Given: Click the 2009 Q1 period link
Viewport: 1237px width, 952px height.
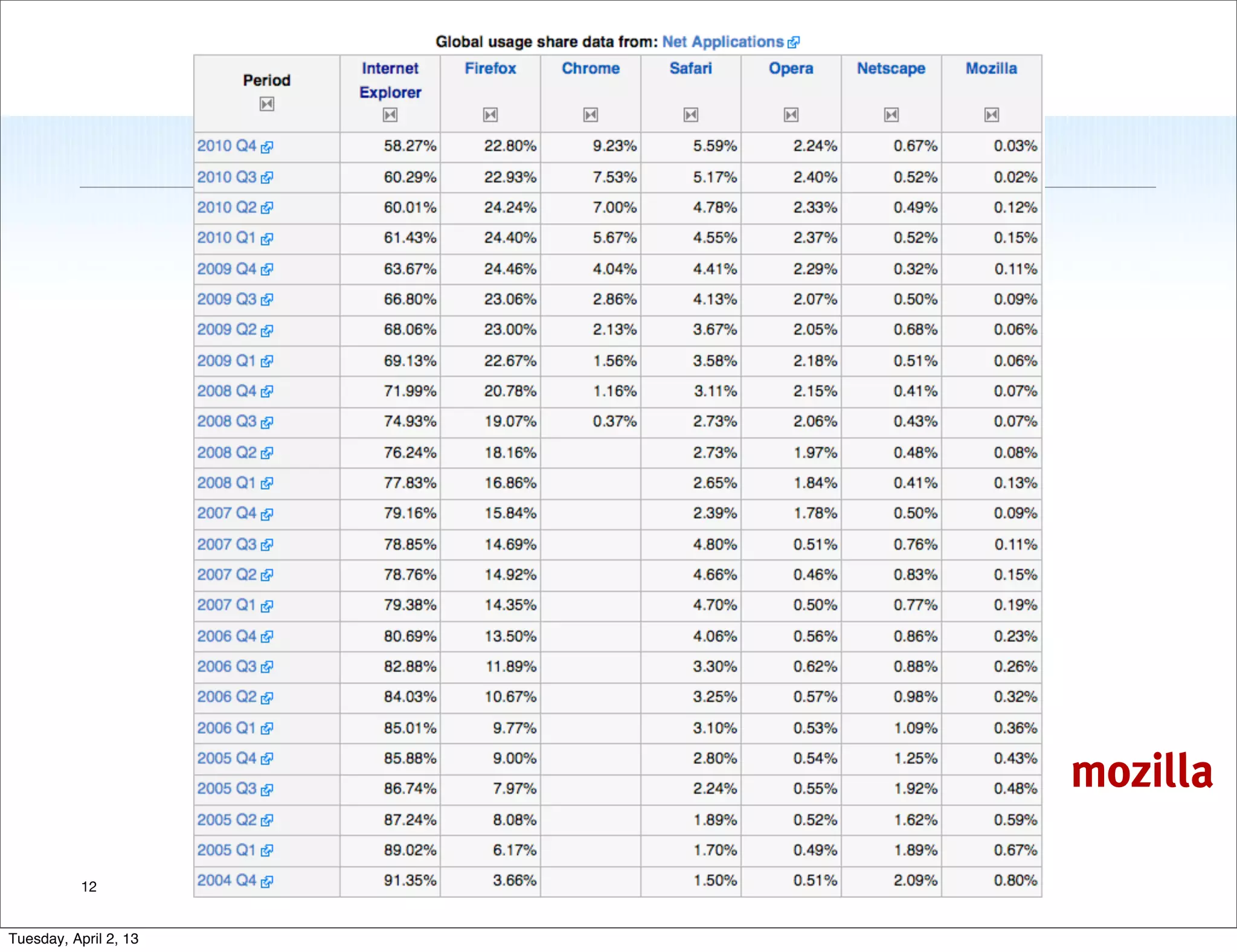Looking at the screenshot, I should pyautogui.click(x=227, y=361).
